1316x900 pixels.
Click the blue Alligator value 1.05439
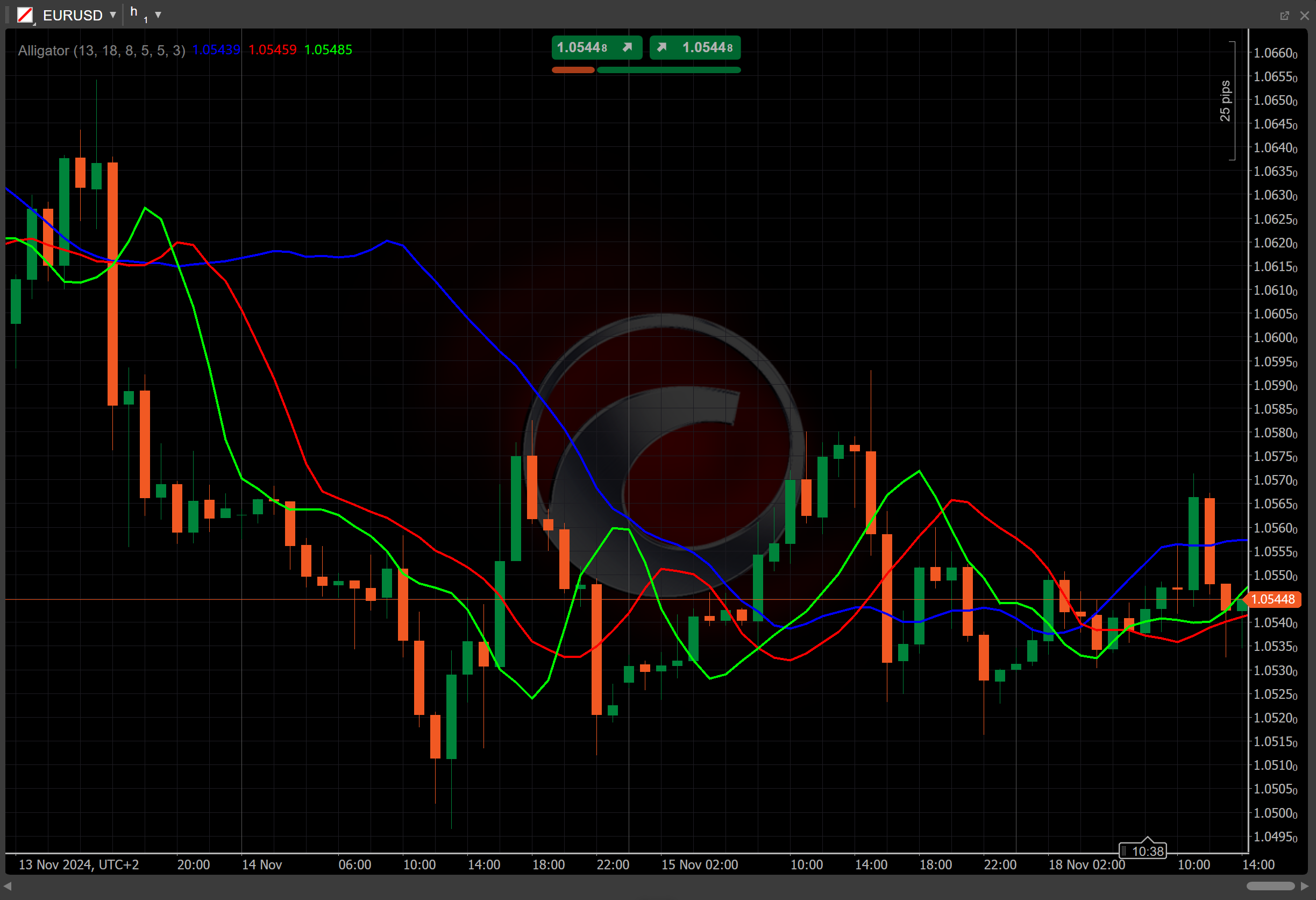point(216,50)
